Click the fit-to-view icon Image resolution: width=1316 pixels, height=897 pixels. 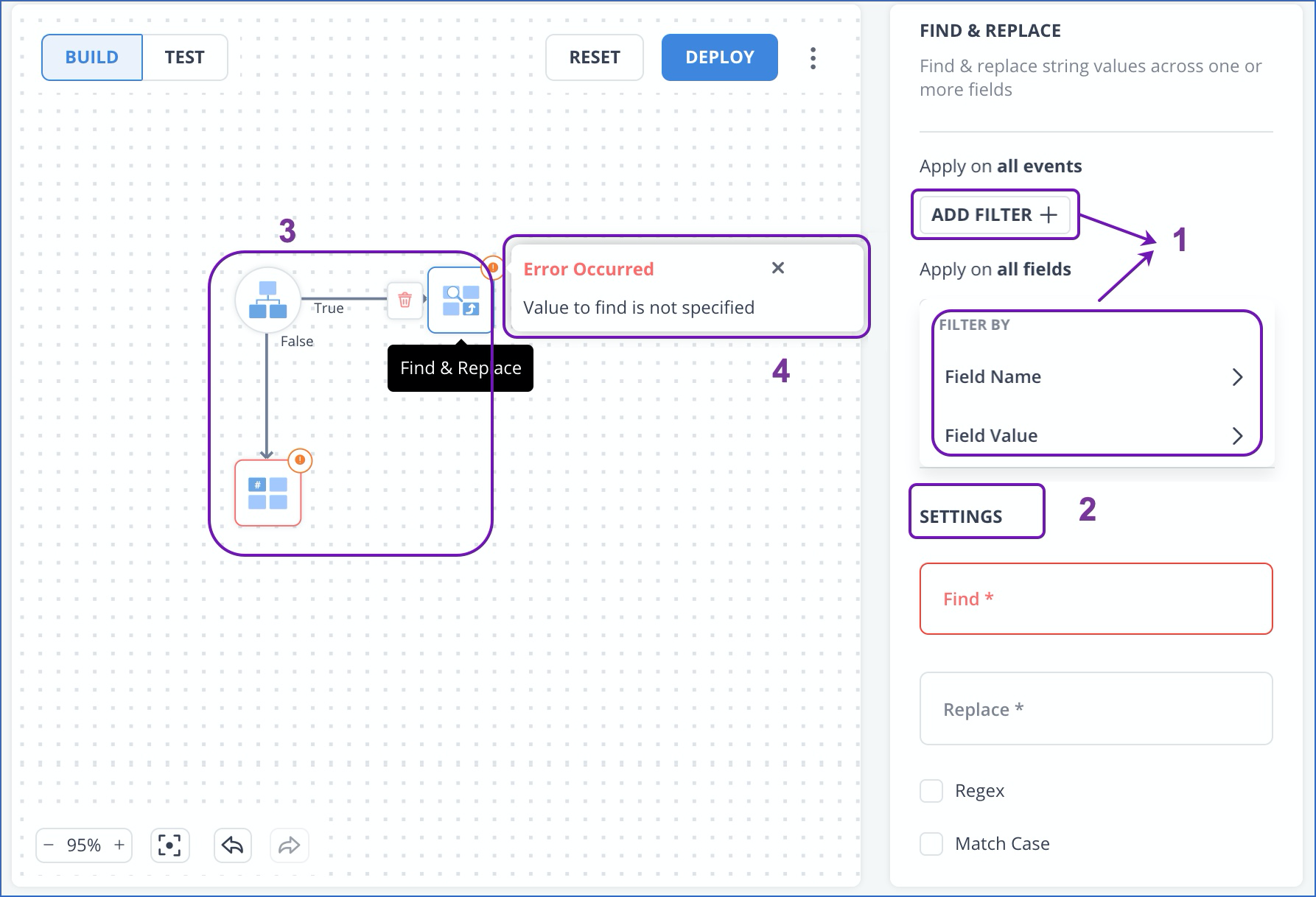(x=169, y=845)
